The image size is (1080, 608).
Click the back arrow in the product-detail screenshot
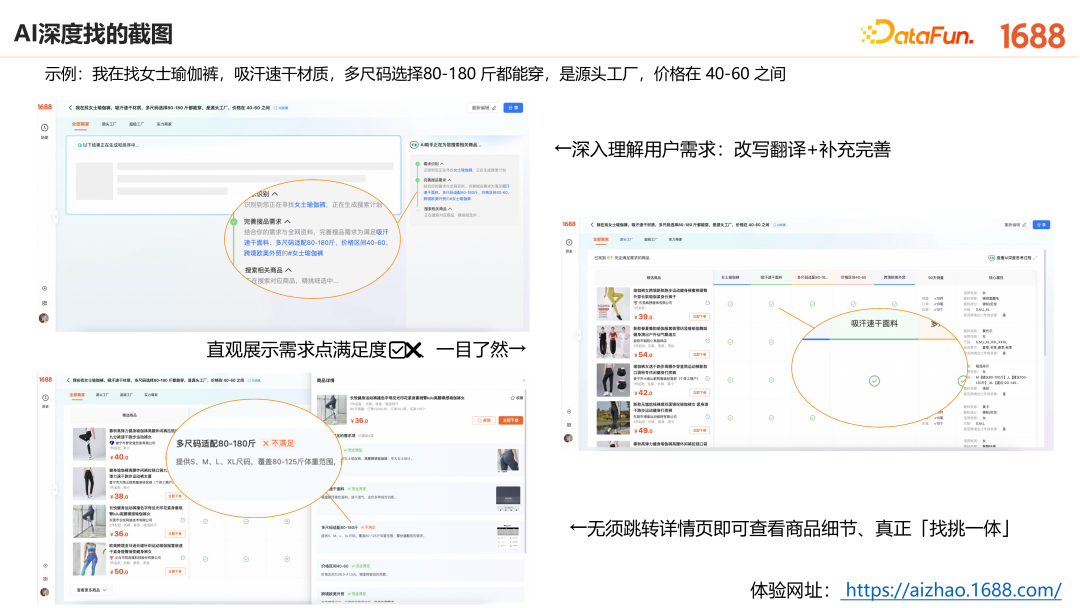coord(68,380)
